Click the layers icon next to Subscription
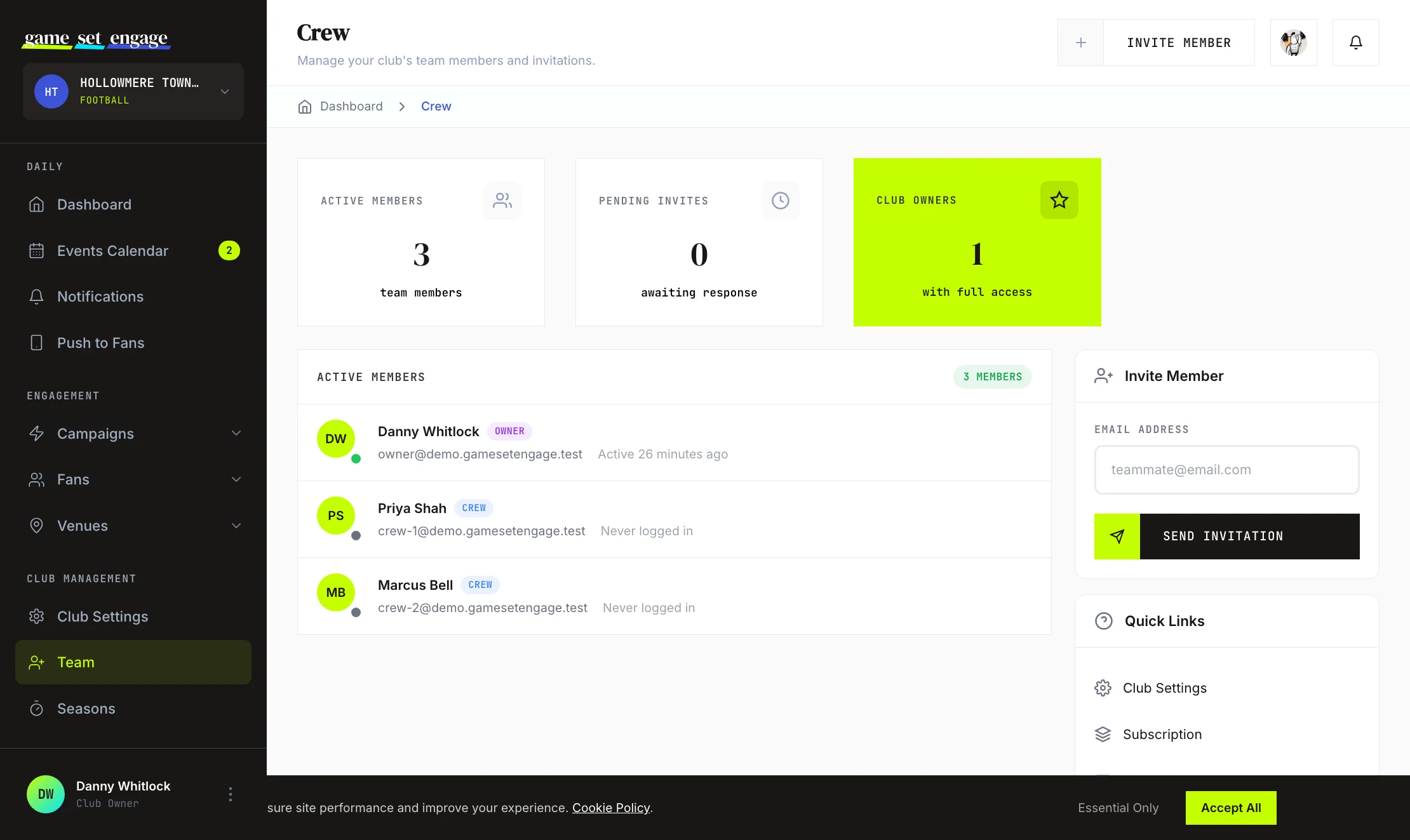 click(1103, 735)
